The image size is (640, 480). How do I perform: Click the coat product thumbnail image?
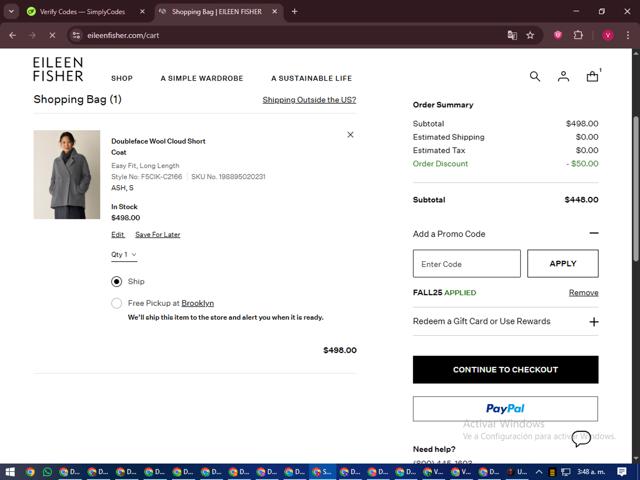coord(67,175)
